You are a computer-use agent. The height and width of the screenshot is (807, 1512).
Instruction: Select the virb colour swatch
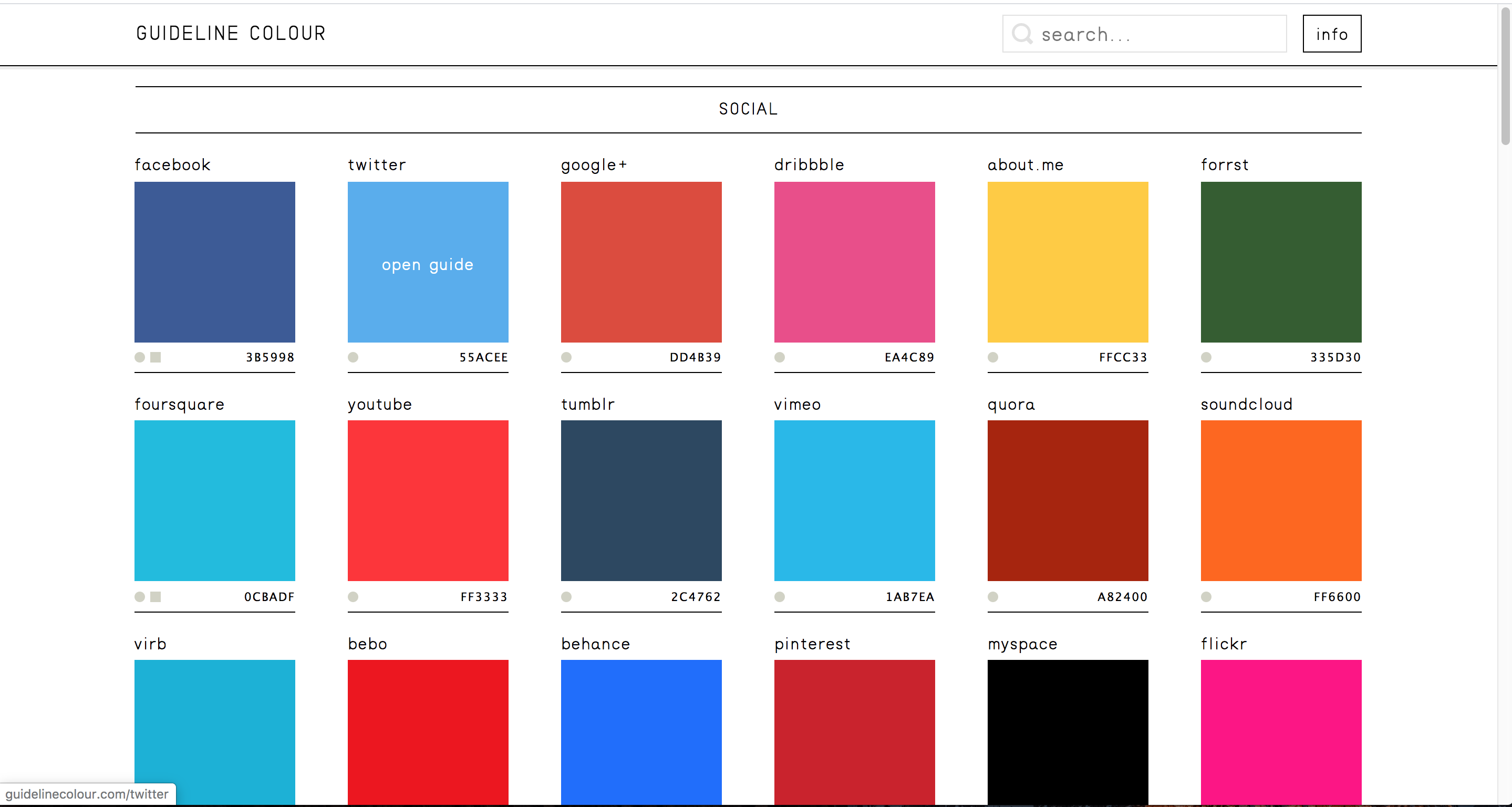point(215,732)
